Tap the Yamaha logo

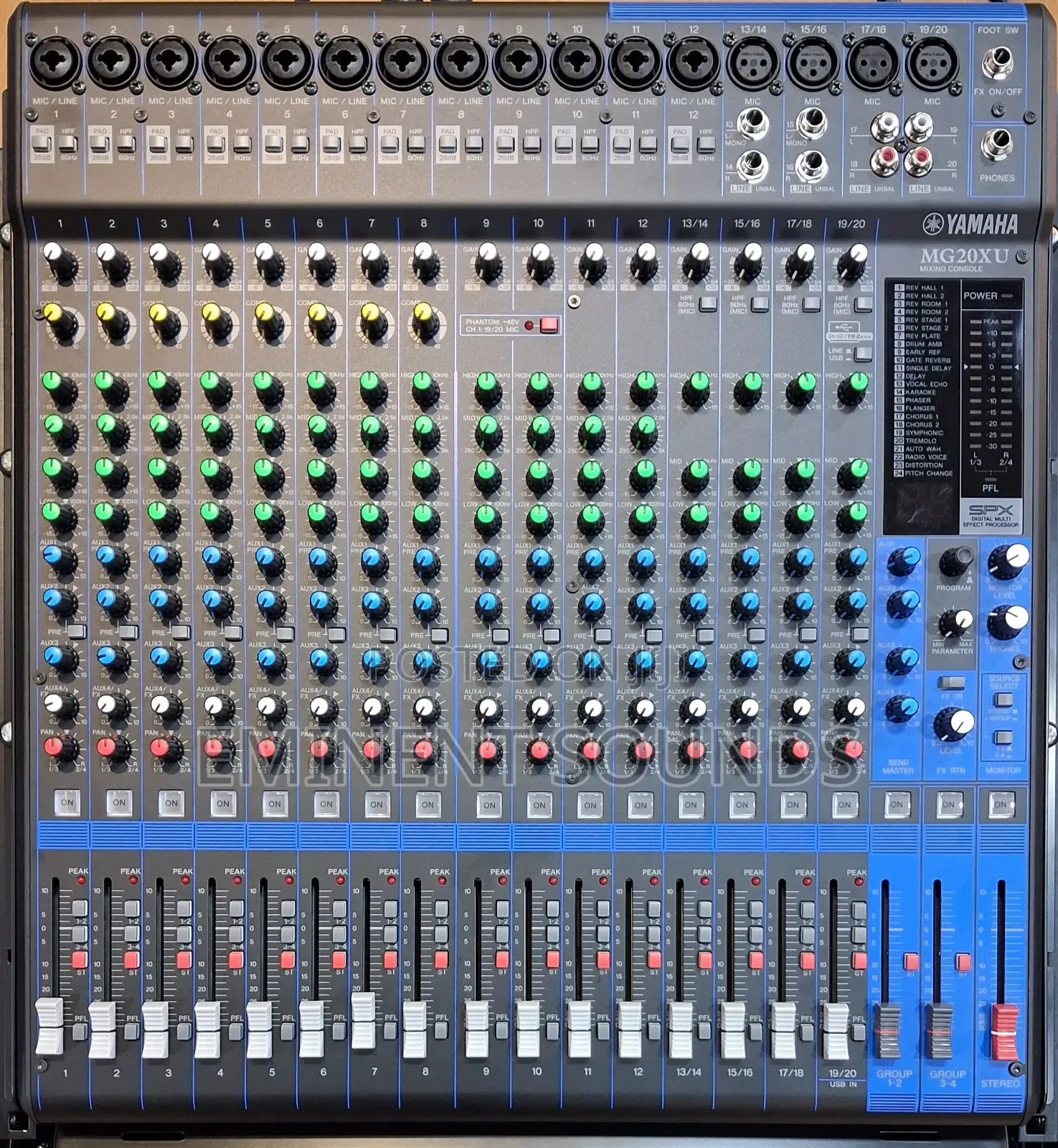click(x=970, y=225)
